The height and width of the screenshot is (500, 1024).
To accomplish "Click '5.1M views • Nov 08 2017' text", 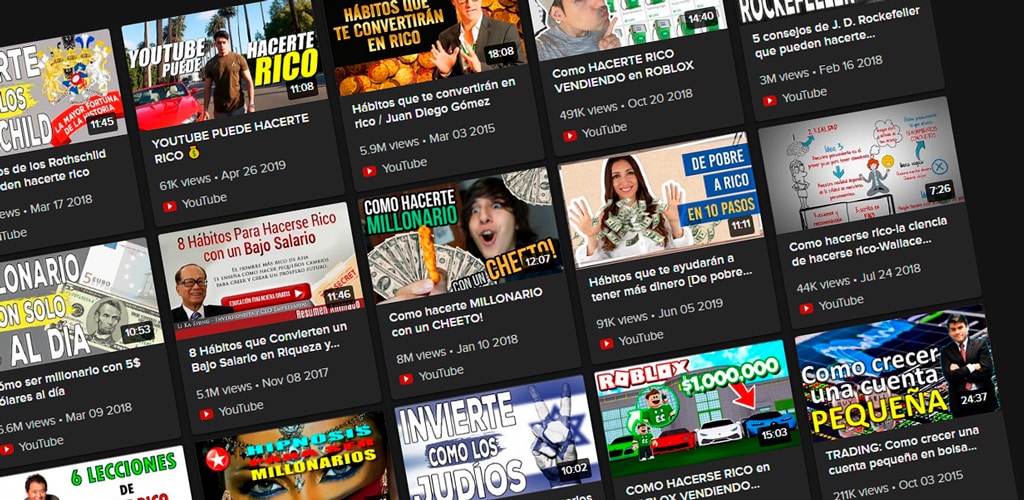I will 265,383.
